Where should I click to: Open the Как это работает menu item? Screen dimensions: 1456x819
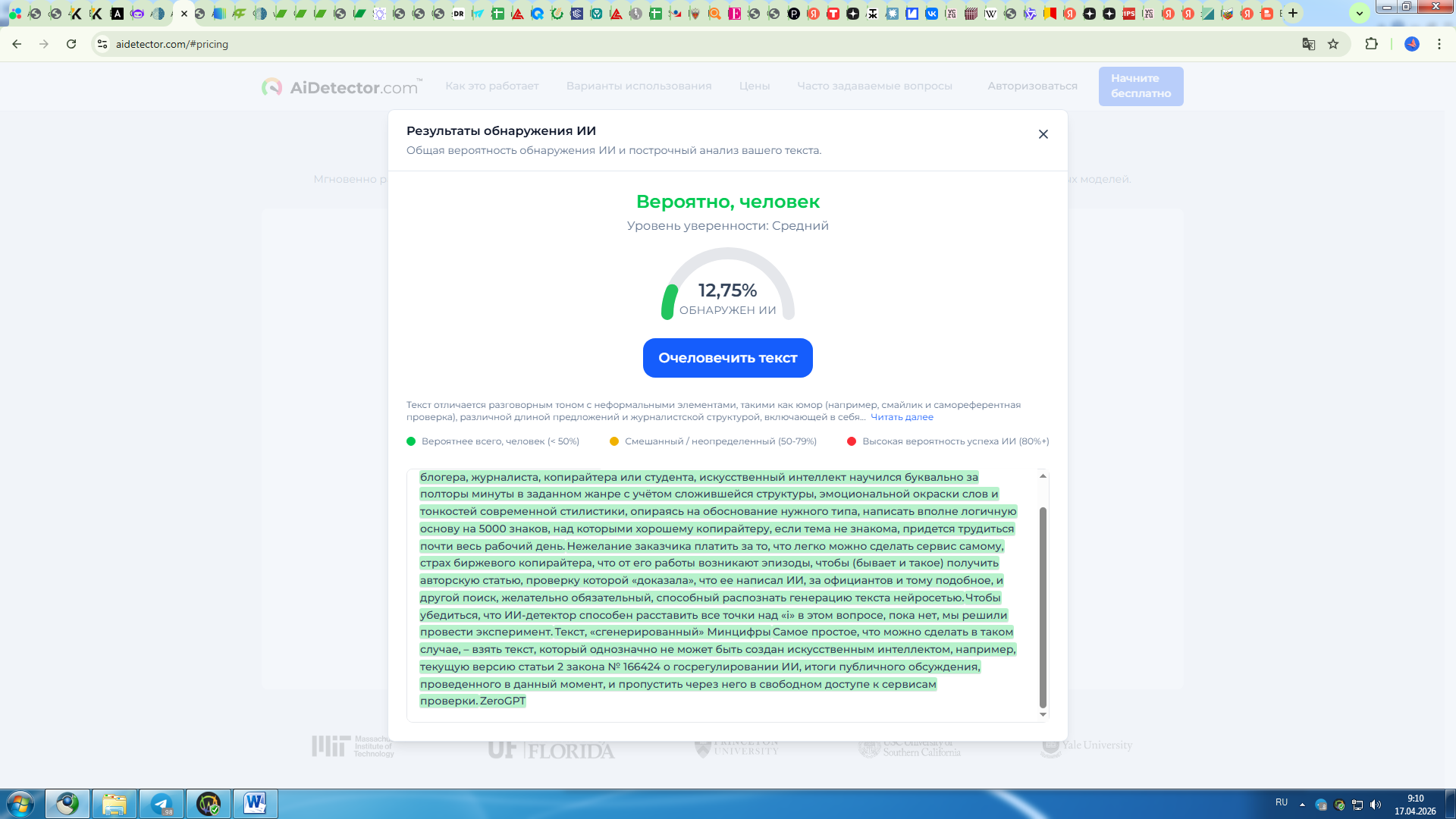[492, 86]
